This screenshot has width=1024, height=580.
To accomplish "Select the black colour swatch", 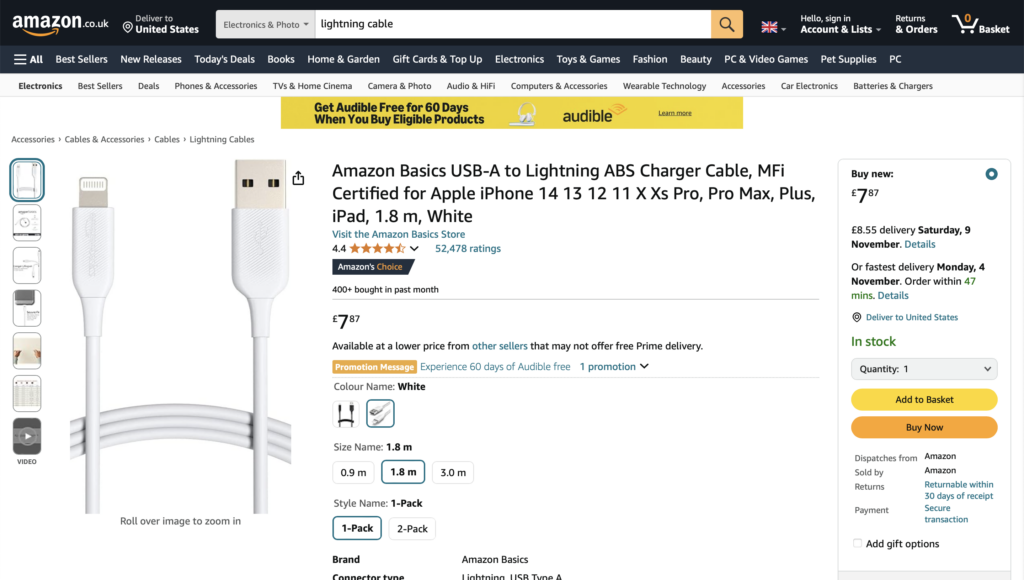I will pos(346,413).
